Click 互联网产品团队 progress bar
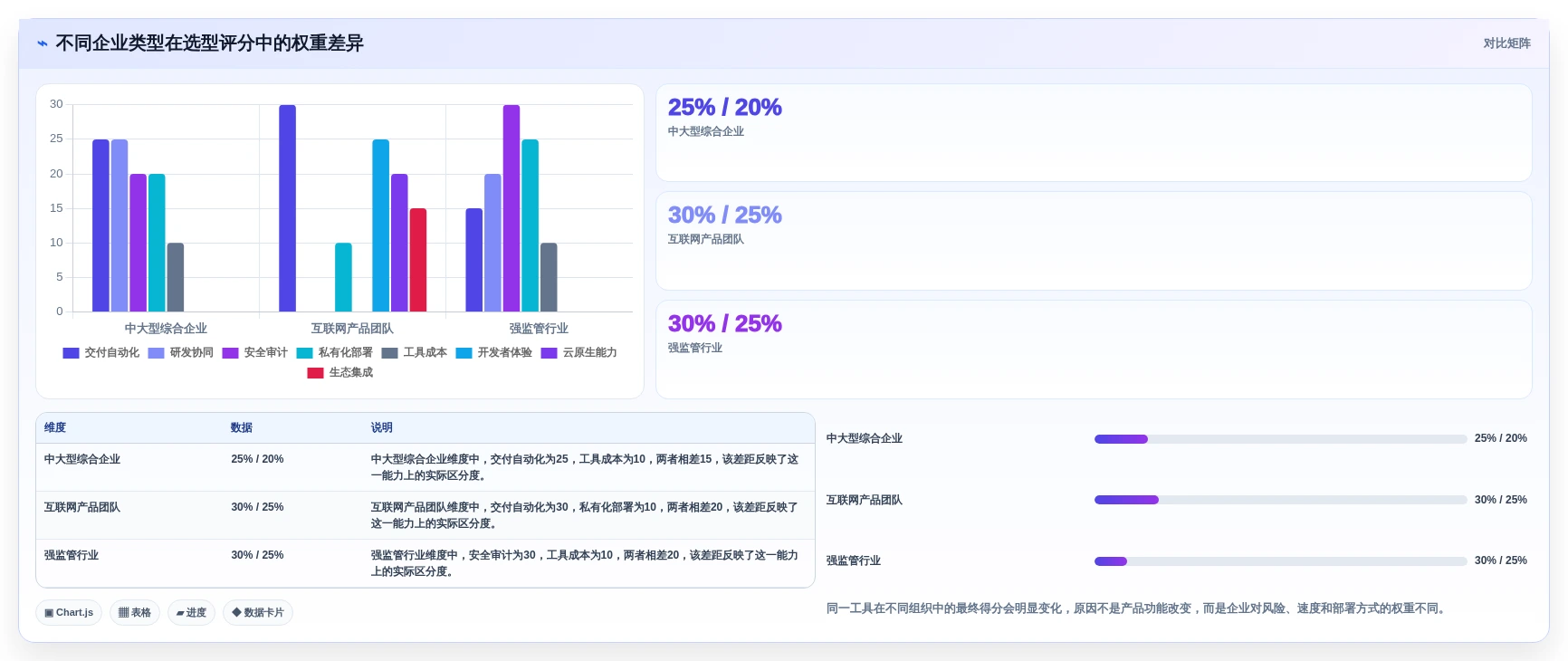The width and height of the screenshot is (1568, 661). pos(1280,500)
